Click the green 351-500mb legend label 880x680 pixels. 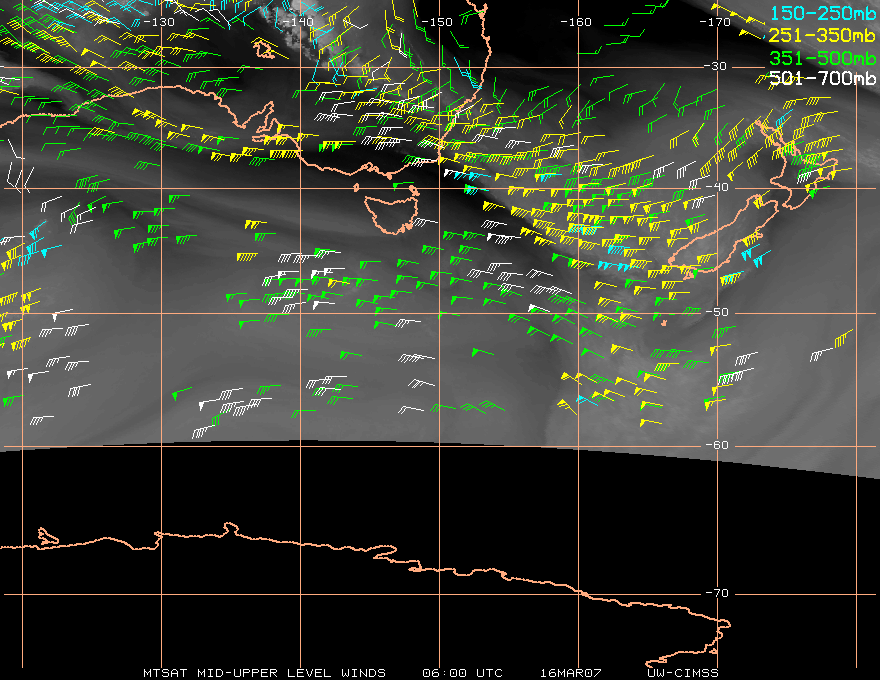pyautogui.click(x=823, y=58)
